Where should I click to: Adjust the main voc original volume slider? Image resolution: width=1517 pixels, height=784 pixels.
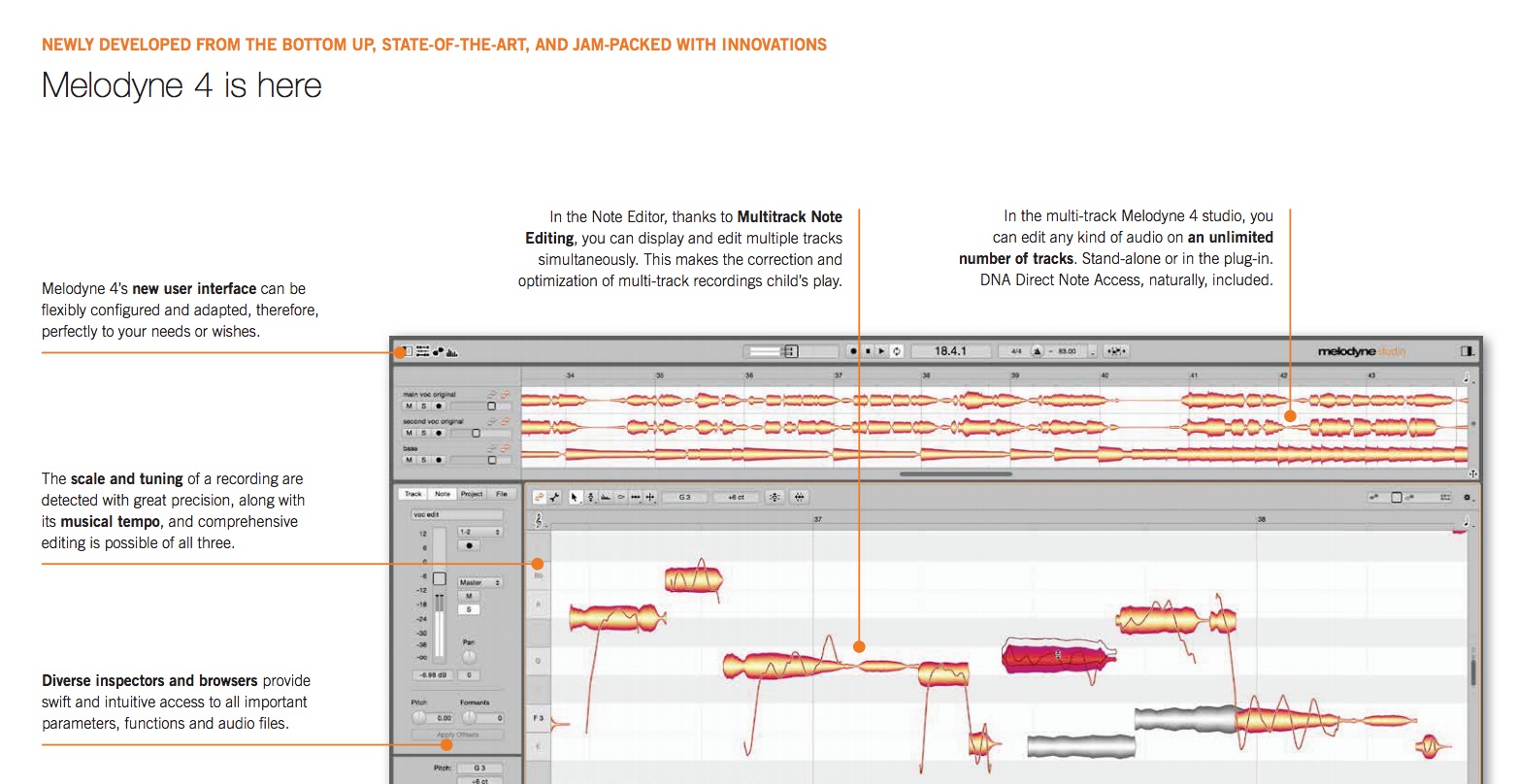tap(480, 406)
